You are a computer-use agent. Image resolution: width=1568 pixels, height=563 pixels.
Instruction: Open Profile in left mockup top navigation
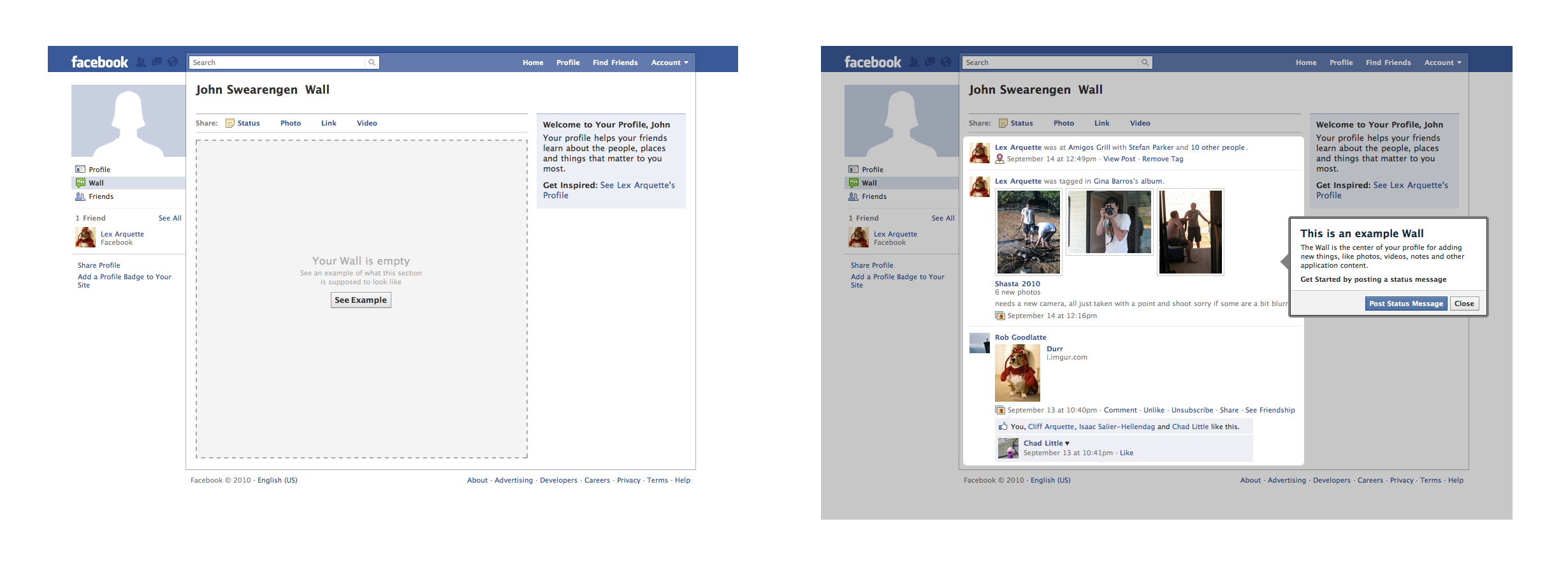[x=568, y=62]
